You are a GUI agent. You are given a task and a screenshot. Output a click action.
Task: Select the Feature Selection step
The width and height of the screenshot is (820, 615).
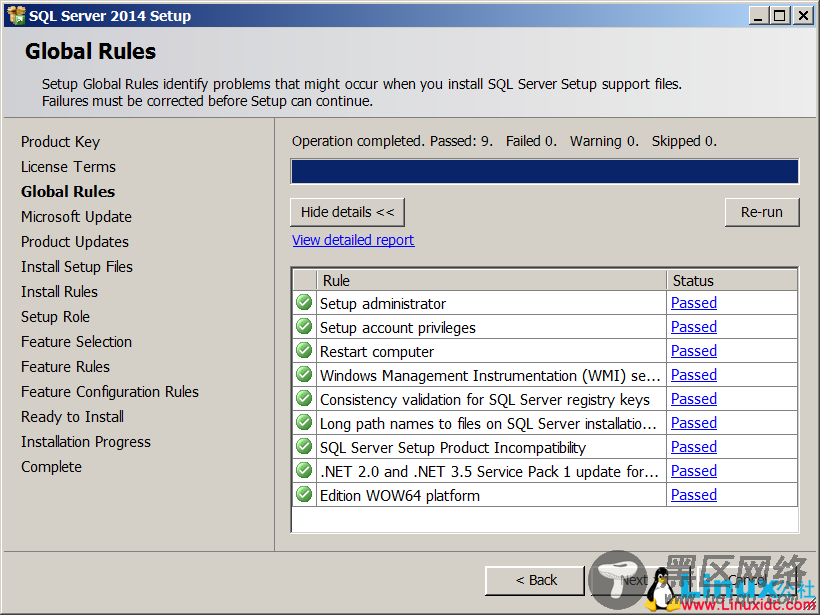76,342
